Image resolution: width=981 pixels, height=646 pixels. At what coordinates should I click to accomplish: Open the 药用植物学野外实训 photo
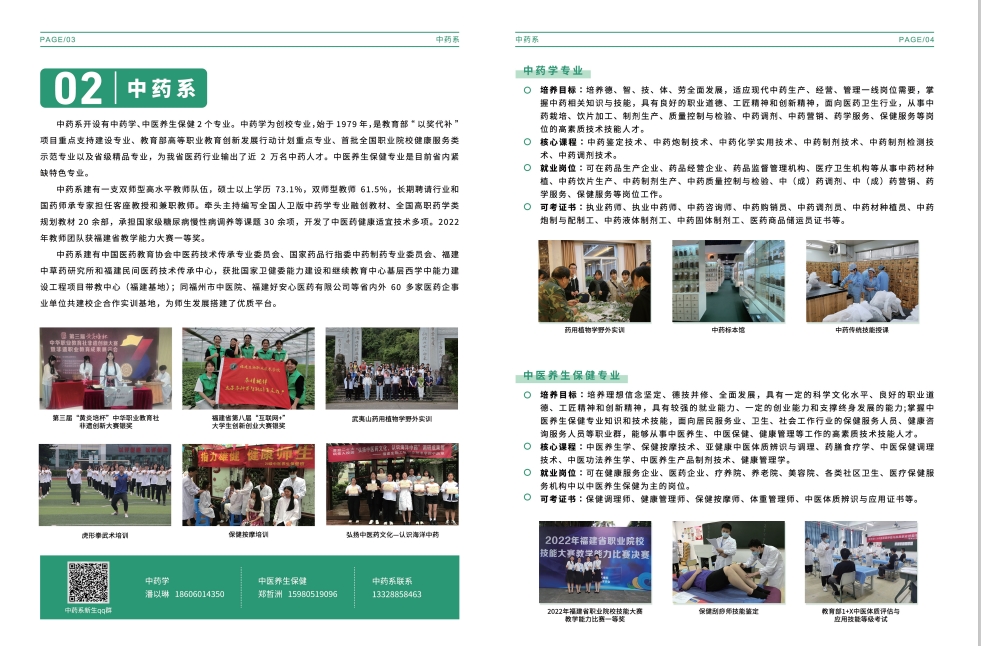(x=594, y=281)
